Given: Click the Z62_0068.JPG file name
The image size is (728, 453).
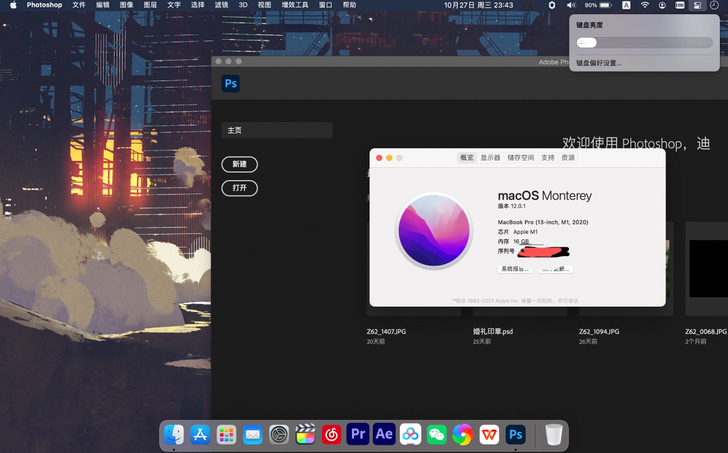Looking at the screenshot, I should coord(706,331).
